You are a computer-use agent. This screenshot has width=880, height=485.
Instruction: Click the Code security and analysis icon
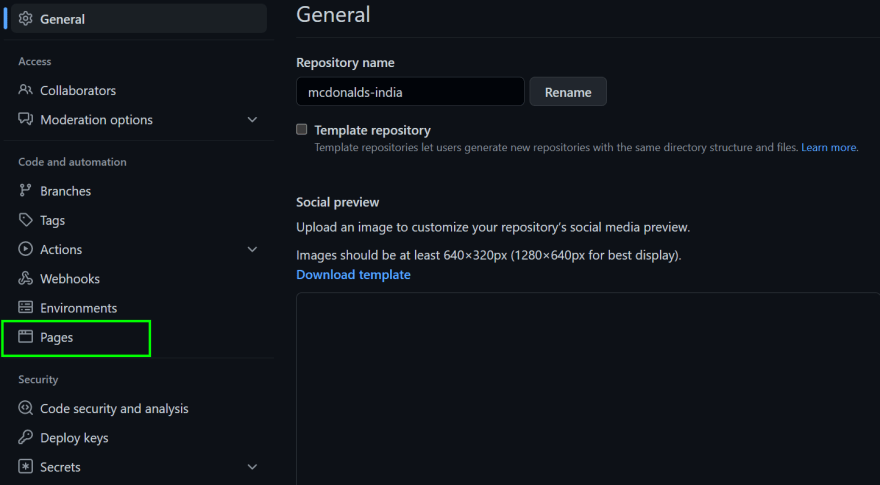click(25, 408)
